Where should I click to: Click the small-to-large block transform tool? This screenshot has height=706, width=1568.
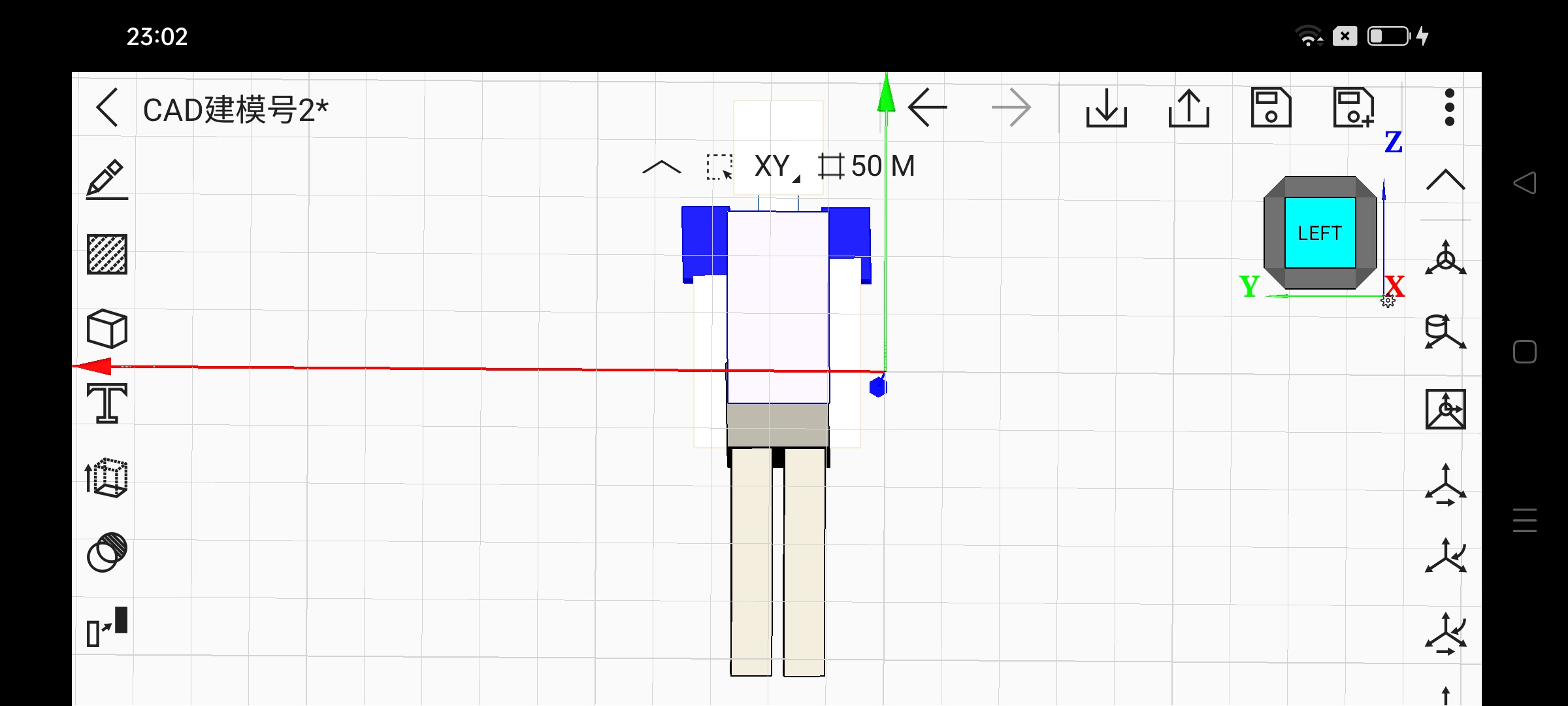pyautogui.click(x=107, y=627)
